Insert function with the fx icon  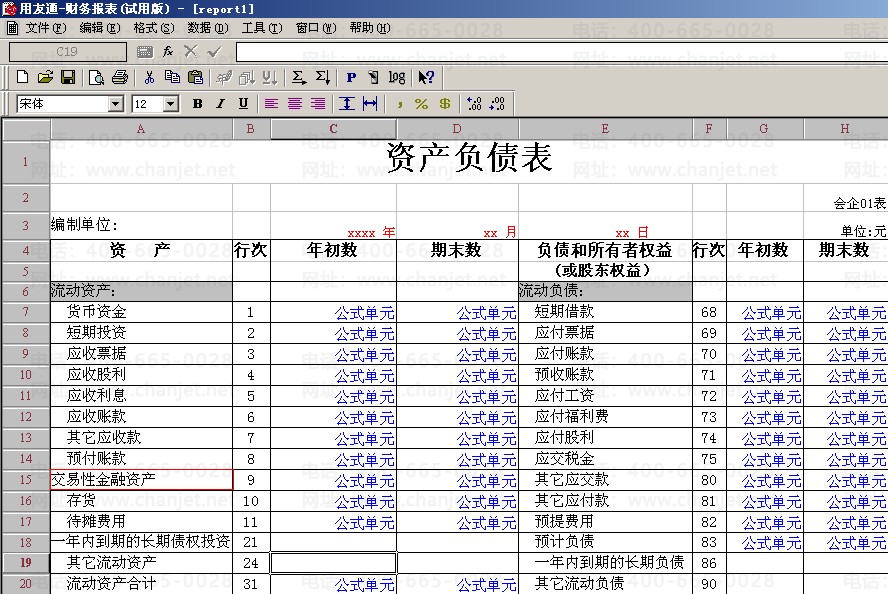[168, 52]
